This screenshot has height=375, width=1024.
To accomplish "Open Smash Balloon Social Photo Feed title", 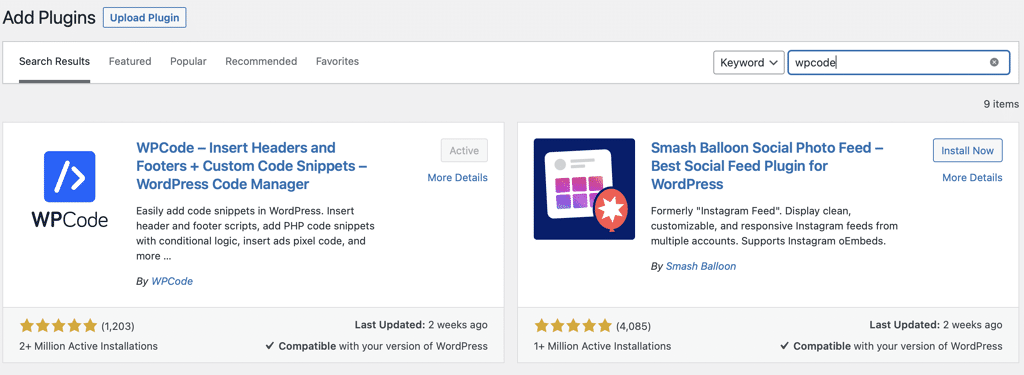I will pyautogui.click(x=767, y=166).
